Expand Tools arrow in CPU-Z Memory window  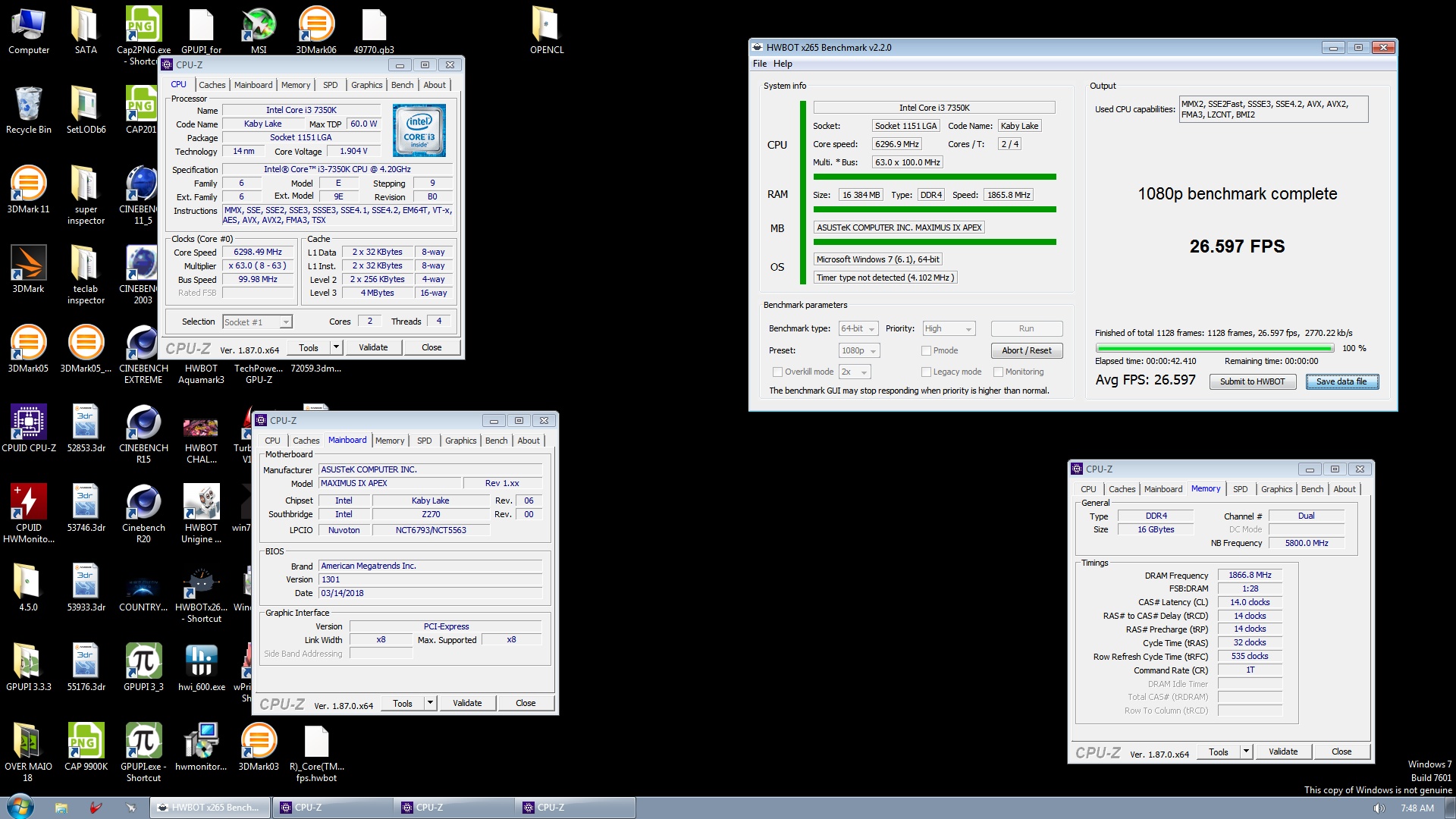(x=1246, y=752)
